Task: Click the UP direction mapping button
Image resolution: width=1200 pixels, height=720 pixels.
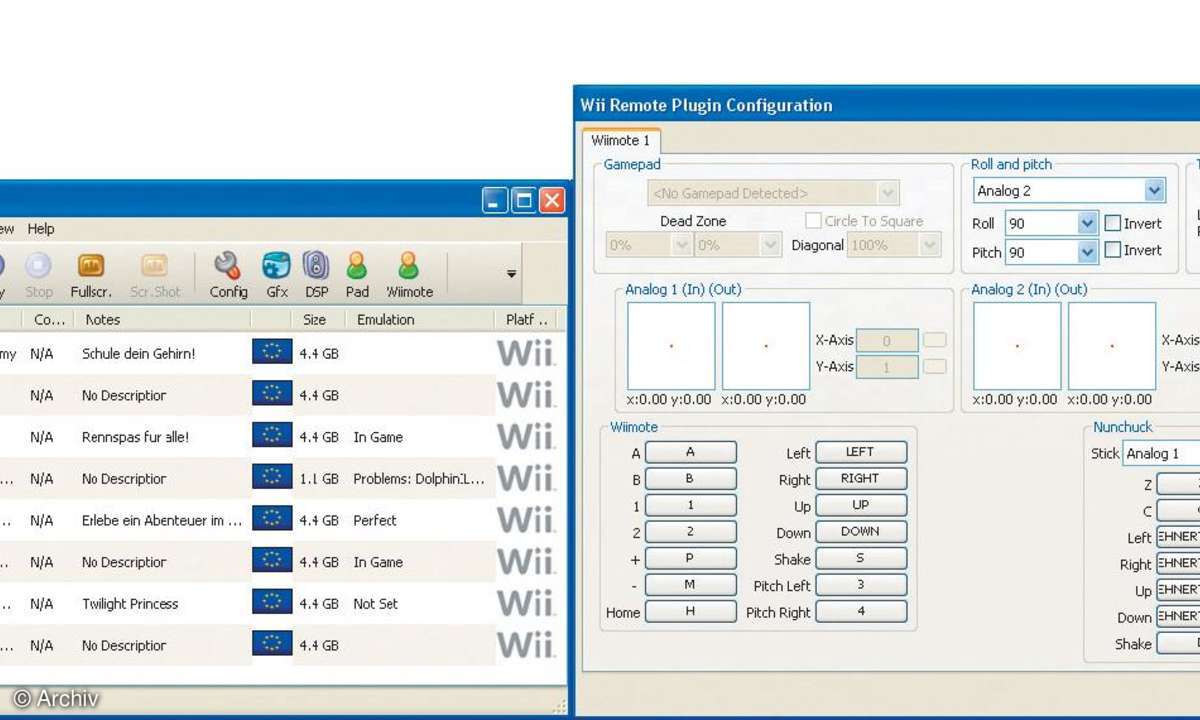Action: pyautogui.click(x=861, y=505)
